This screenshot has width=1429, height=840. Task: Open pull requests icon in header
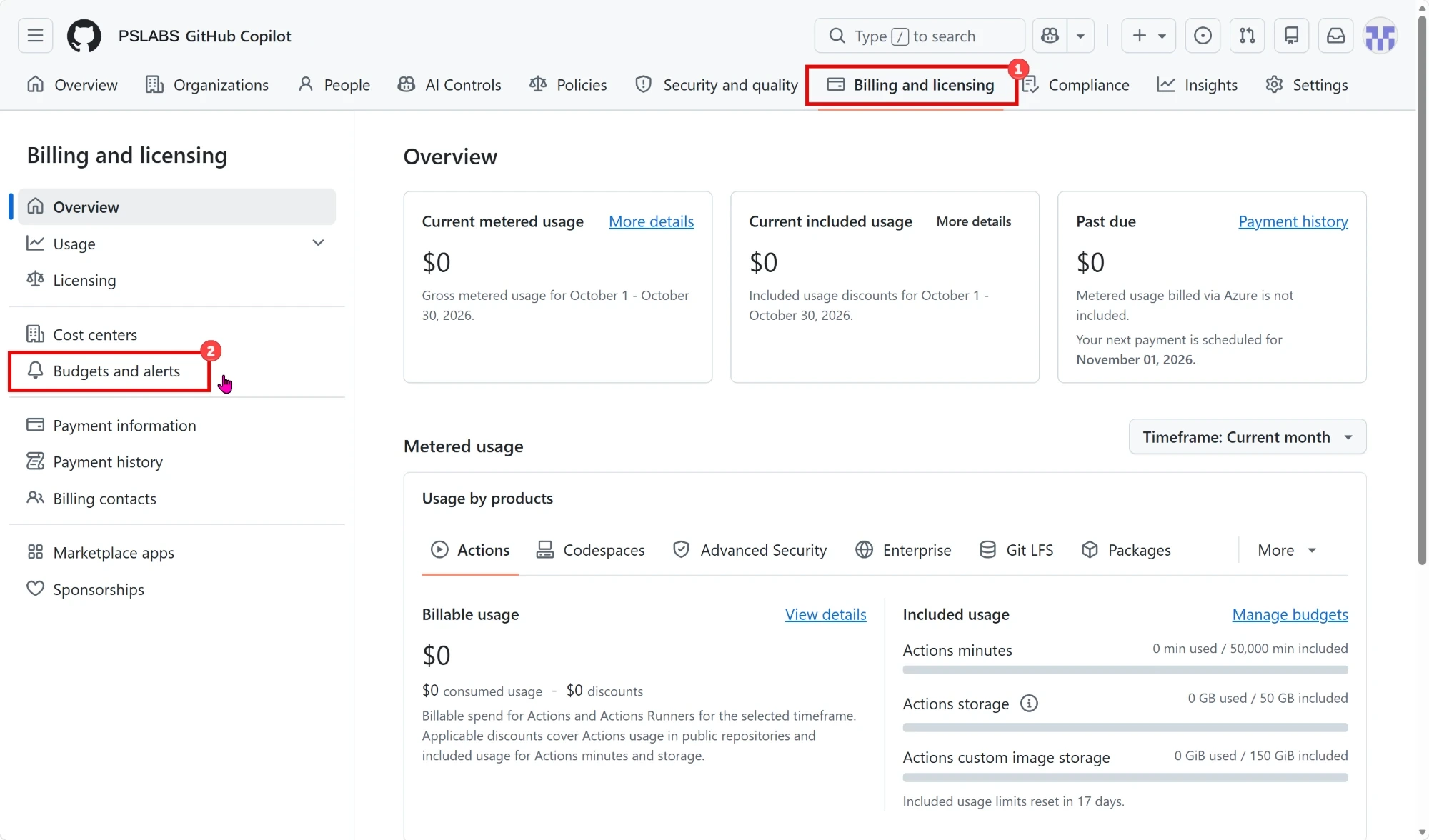point(1247,36)
